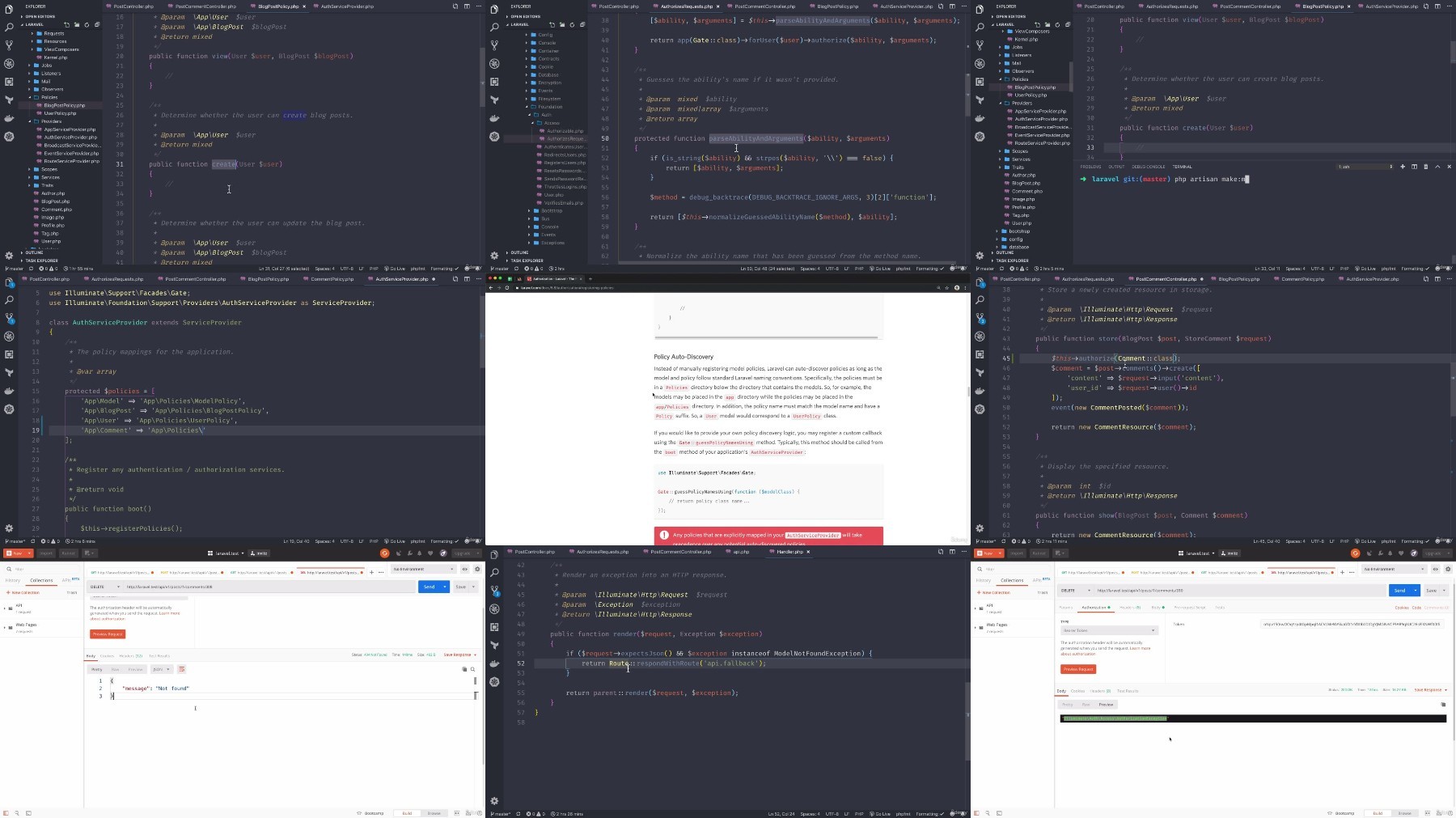Close the terminal panel with its X icon

(1449, 167)
